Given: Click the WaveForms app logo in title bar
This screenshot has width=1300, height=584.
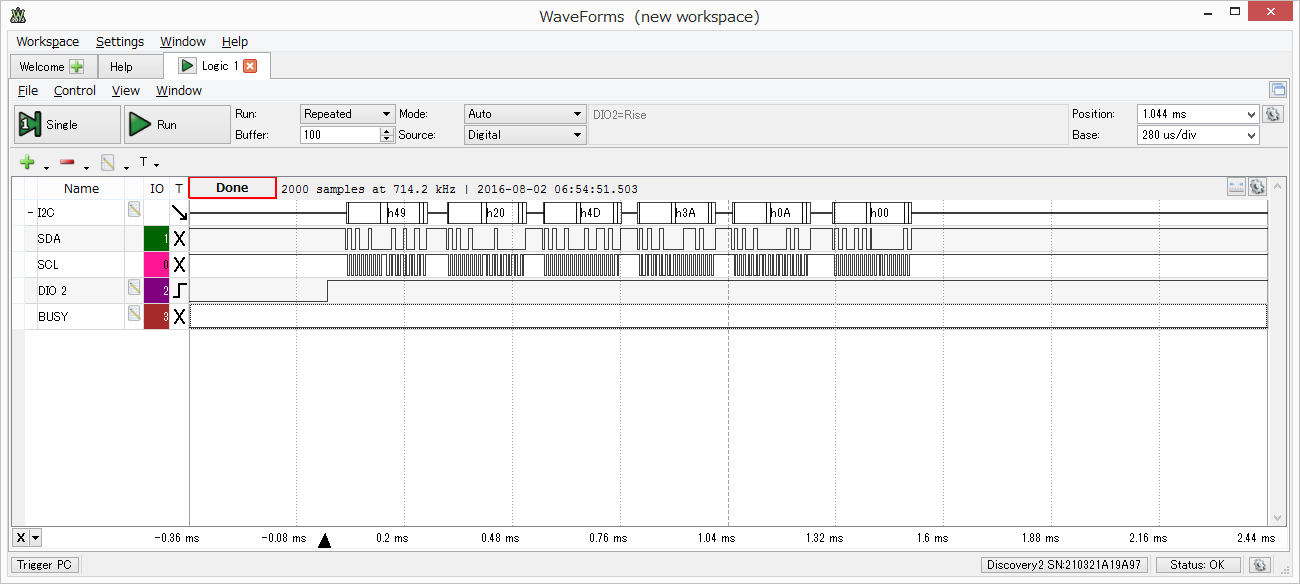Looking at the screenshot, I should click(x=18, y=16).
